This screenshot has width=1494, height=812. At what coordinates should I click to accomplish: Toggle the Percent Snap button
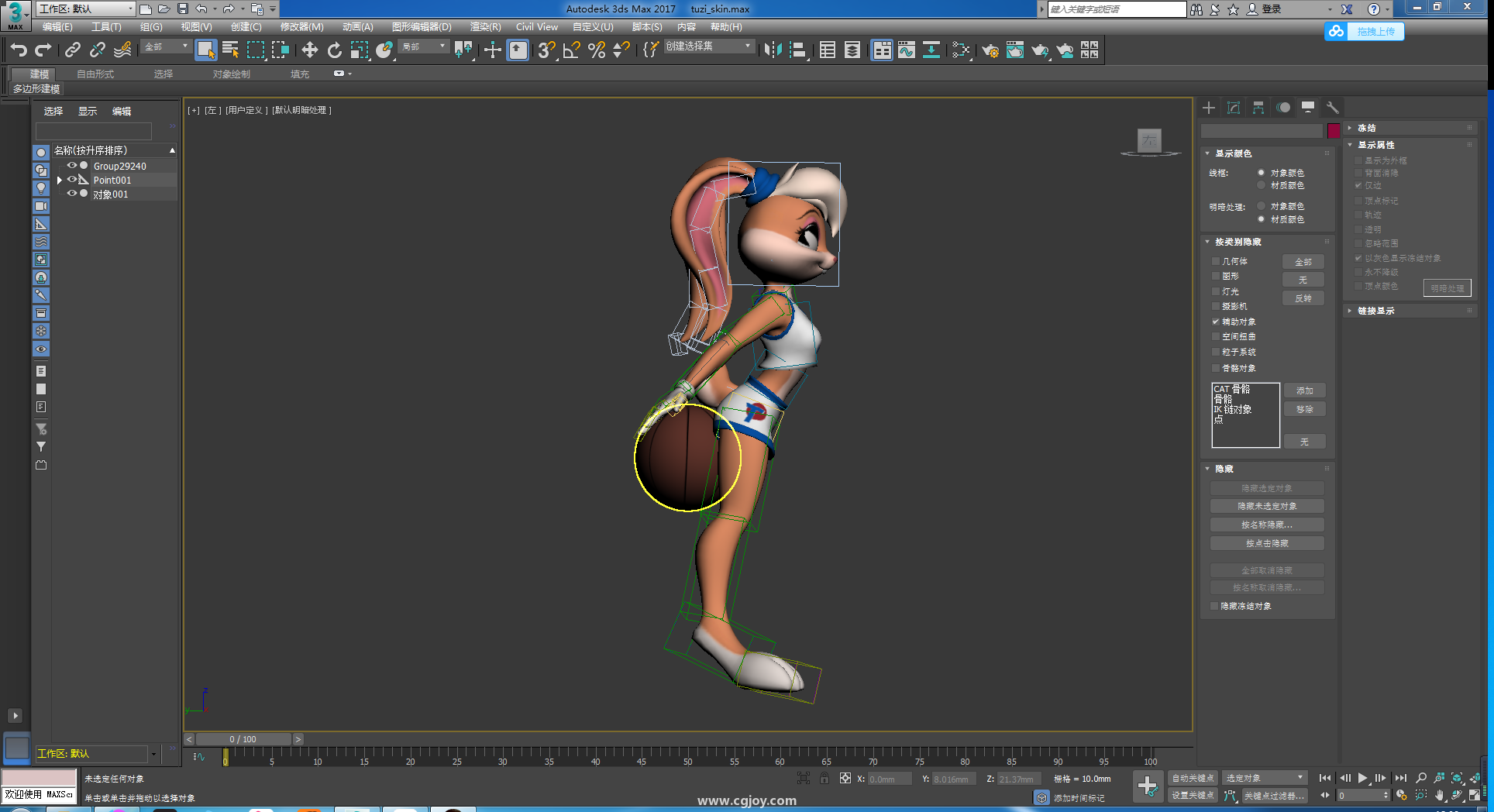[597, 50]
